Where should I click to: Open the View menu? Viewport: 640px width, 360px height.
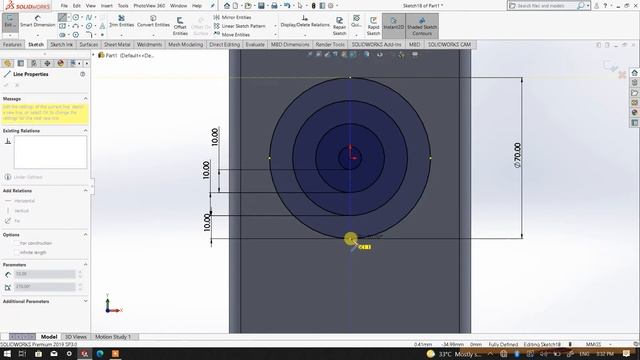(x=91, y=6)
